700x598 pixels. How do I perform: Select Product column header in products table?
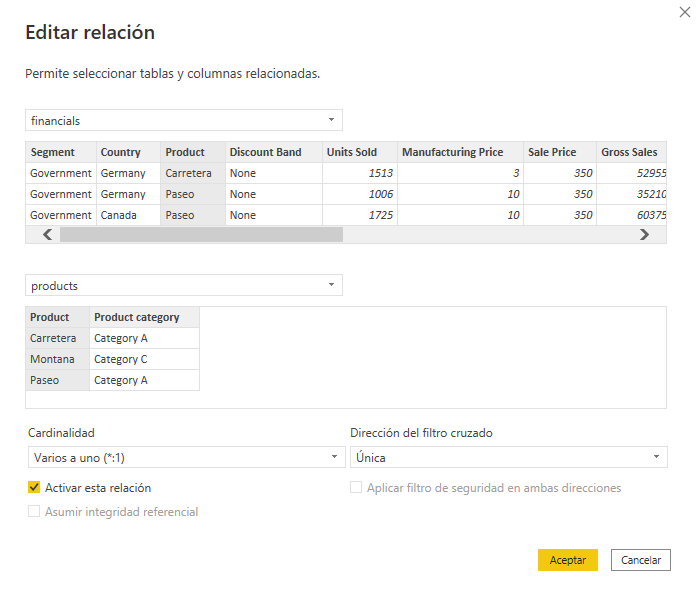50,317
